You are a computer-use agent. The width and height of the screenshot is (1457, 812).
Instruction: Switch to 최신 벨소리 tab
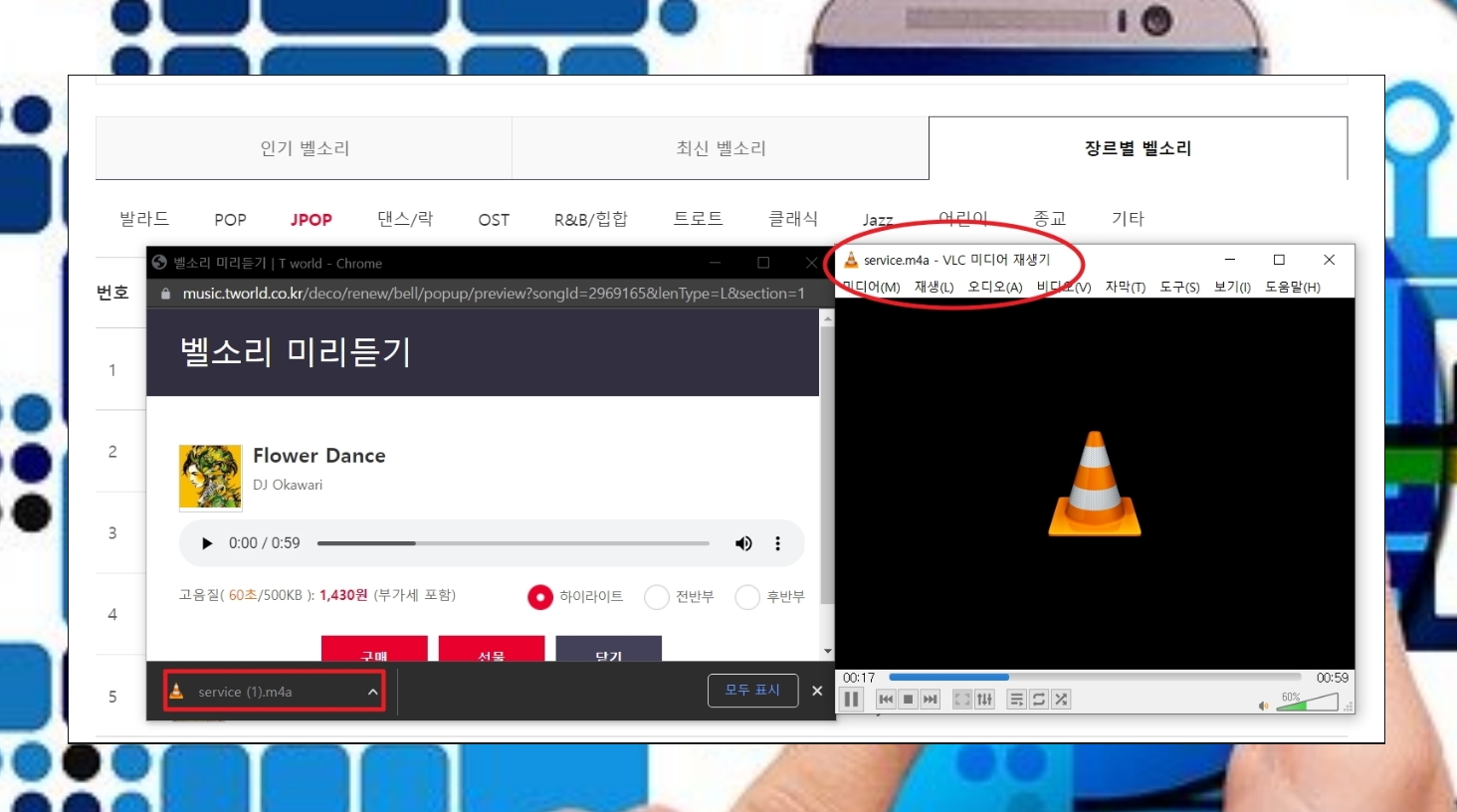[721, 148]
